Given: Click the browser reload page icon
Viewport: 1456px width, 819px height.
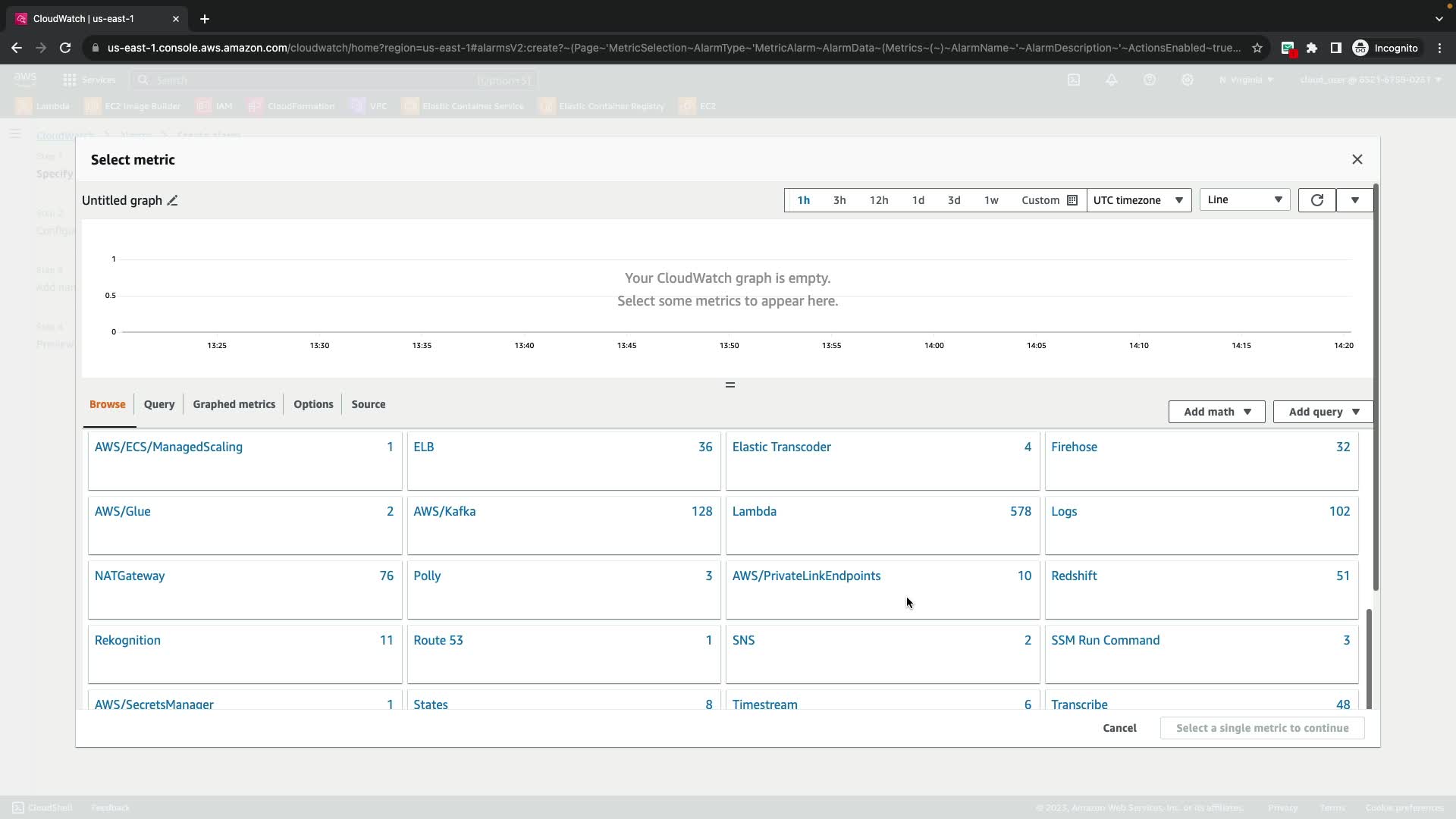Looking at the screenshot, I should click(65, 48).
